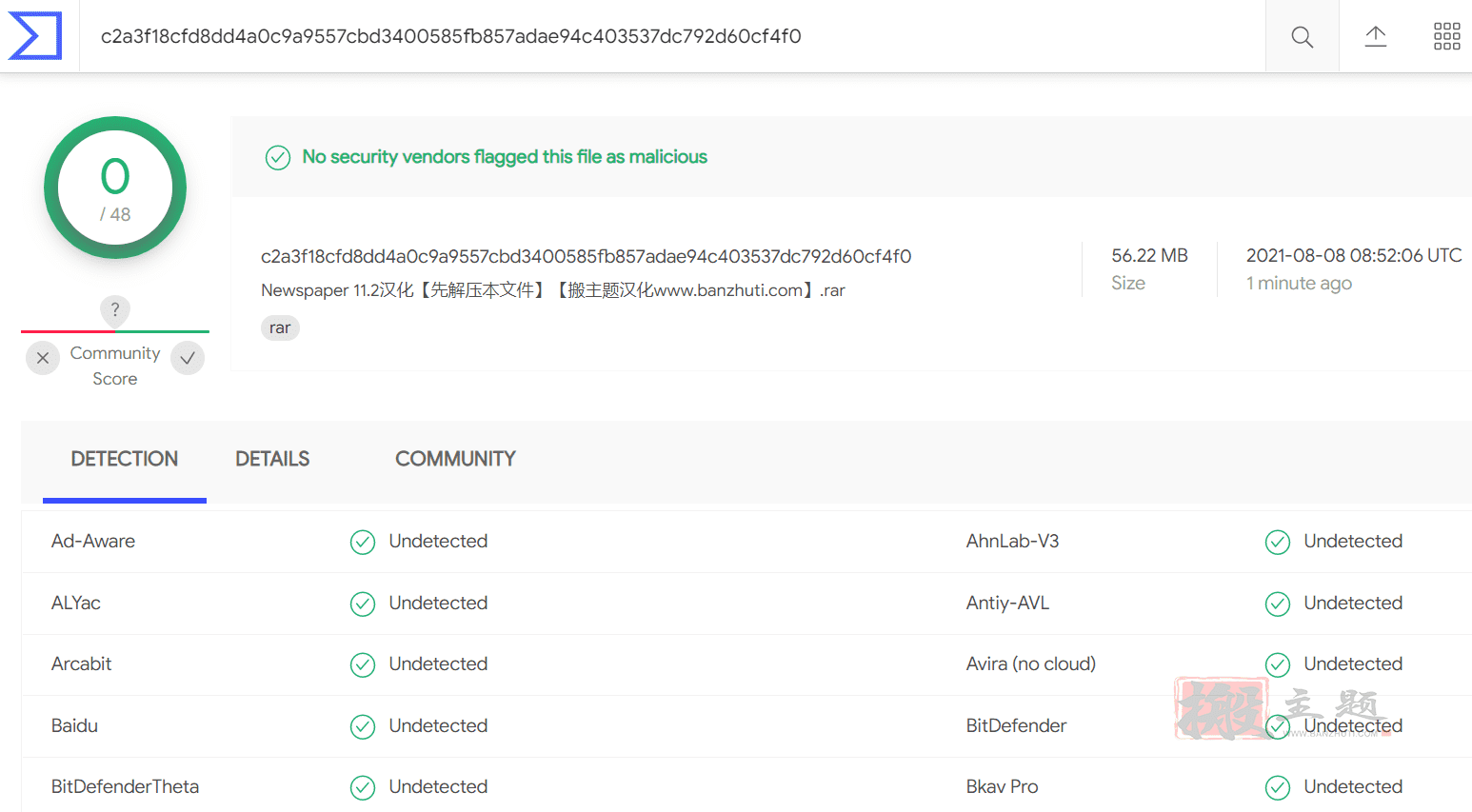Click the community score question mark icon
Viewport: 1472px width, 812px height.
115,309
